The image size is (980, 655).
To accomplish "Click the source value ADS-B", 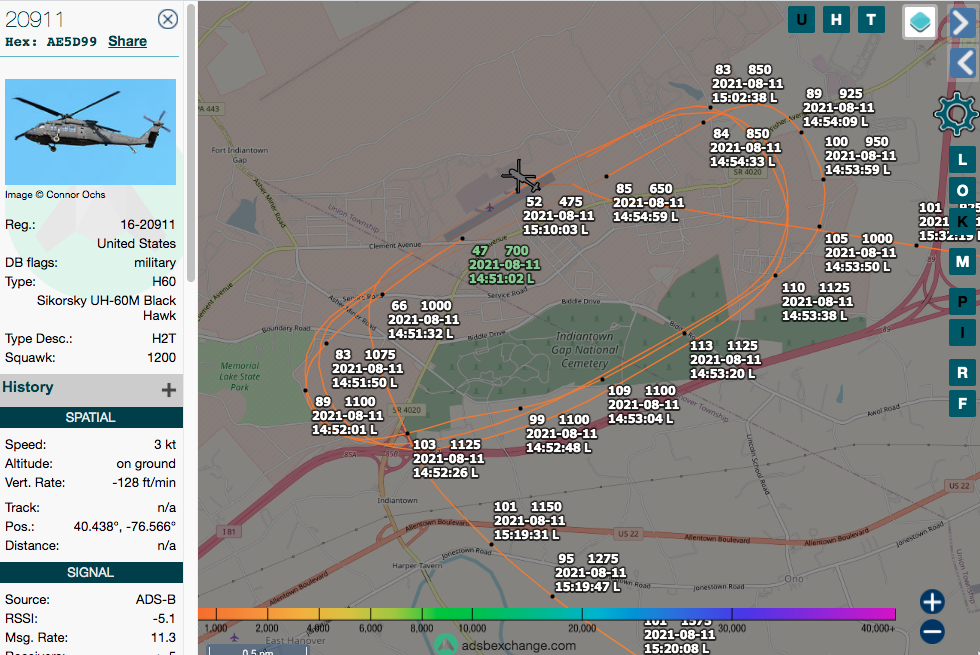I will pos(156,599).
